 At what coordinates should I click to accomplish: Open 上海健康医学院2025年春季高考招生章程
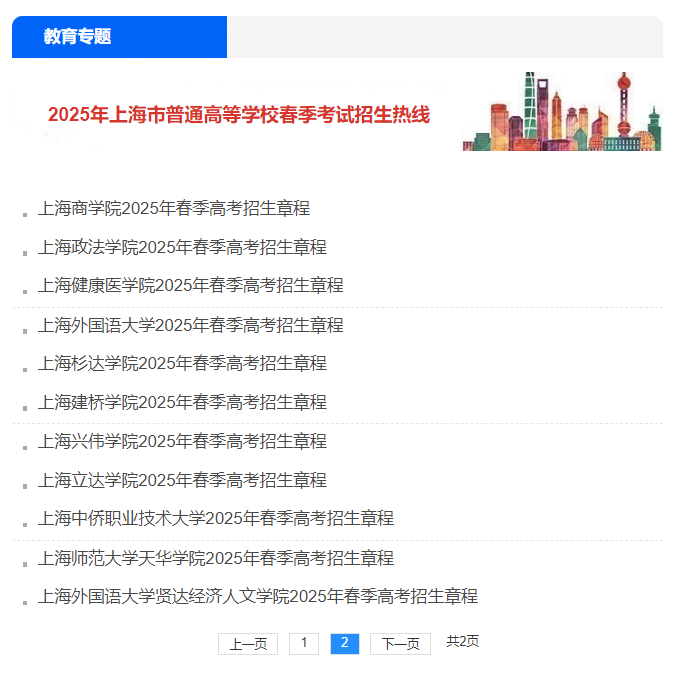(x=191, y=286)
